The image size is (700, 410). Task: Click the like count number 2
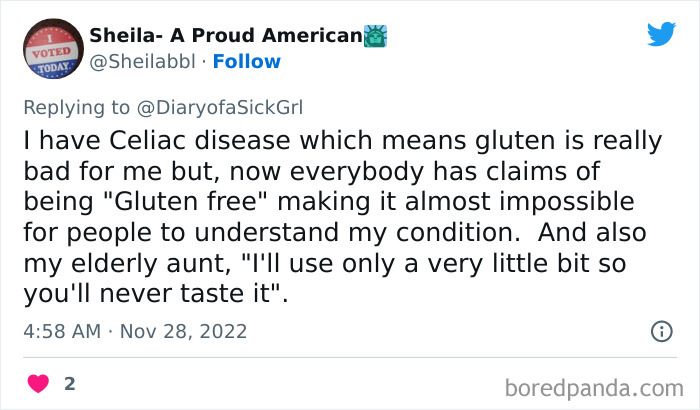pyautogui.click(x=70, y=383)
